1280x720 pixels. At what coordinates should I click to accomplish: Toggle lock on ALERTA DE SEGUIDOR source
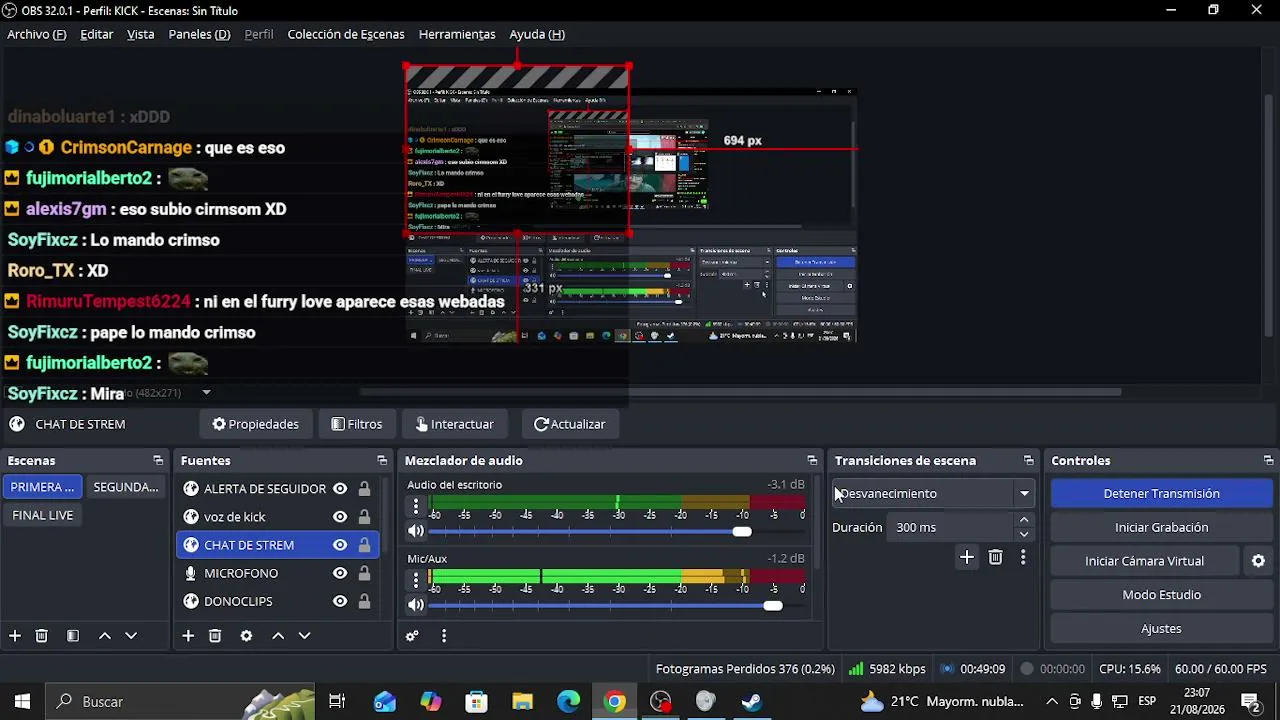364,489
